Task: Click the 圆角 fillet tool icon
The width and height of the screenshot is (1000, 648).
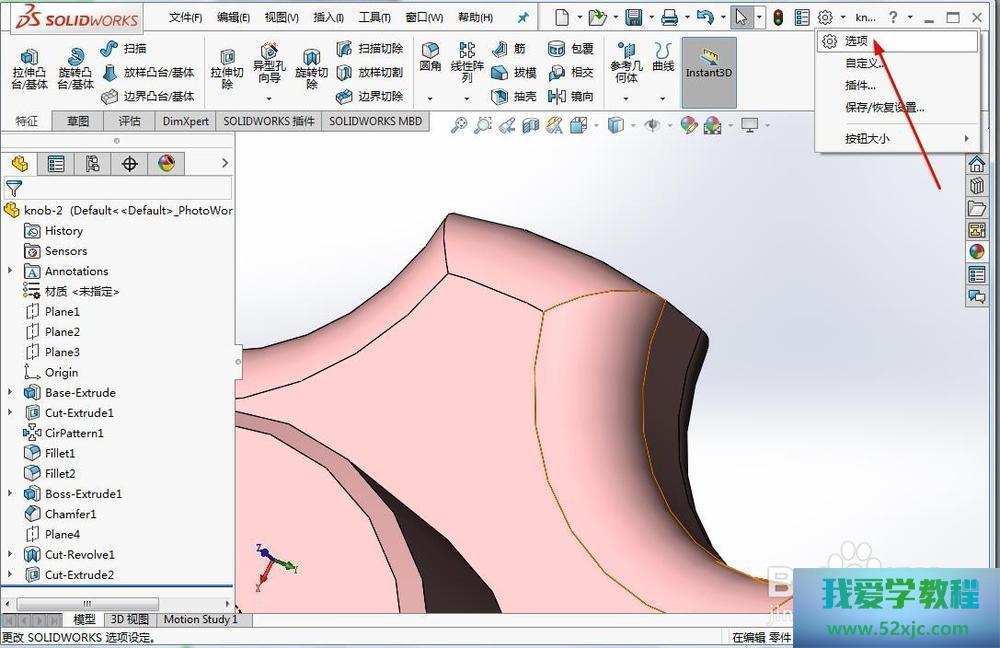Action: point(430,58)
